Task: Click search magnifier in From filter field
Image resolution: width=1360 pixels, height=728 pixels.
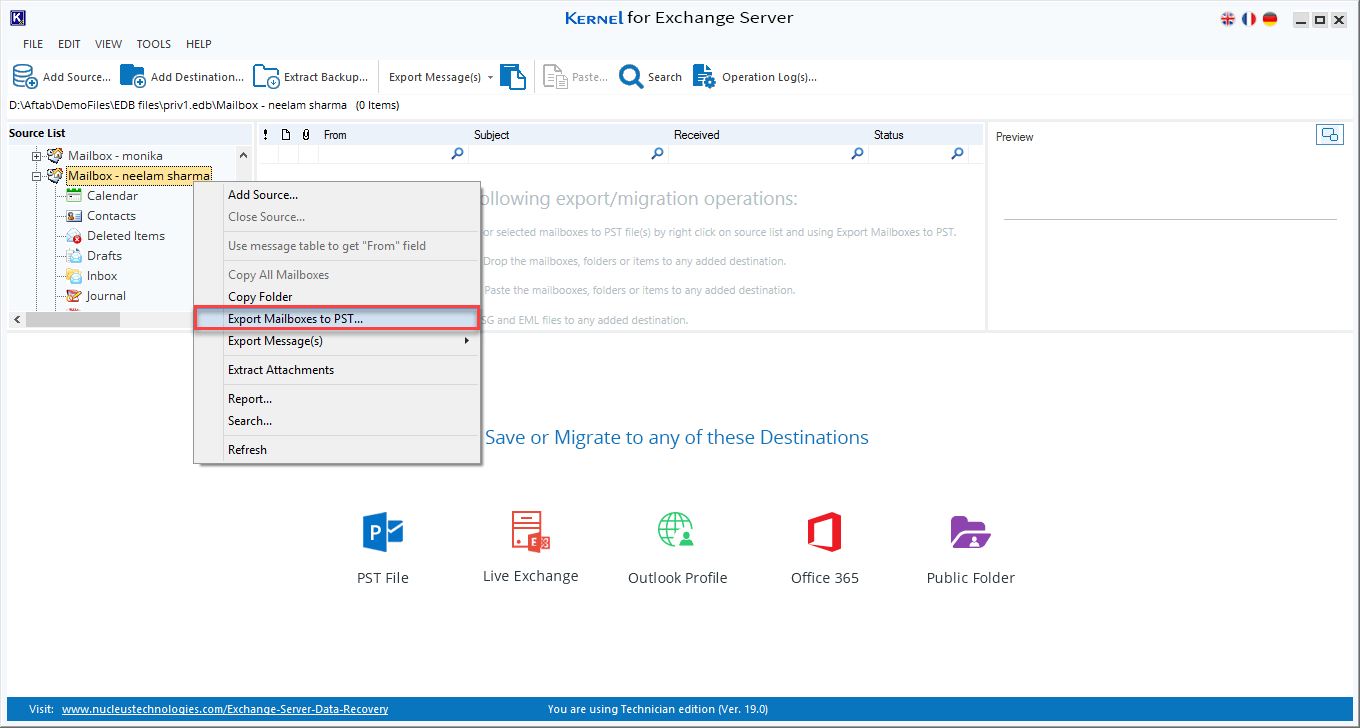Action: click(457, 153)
